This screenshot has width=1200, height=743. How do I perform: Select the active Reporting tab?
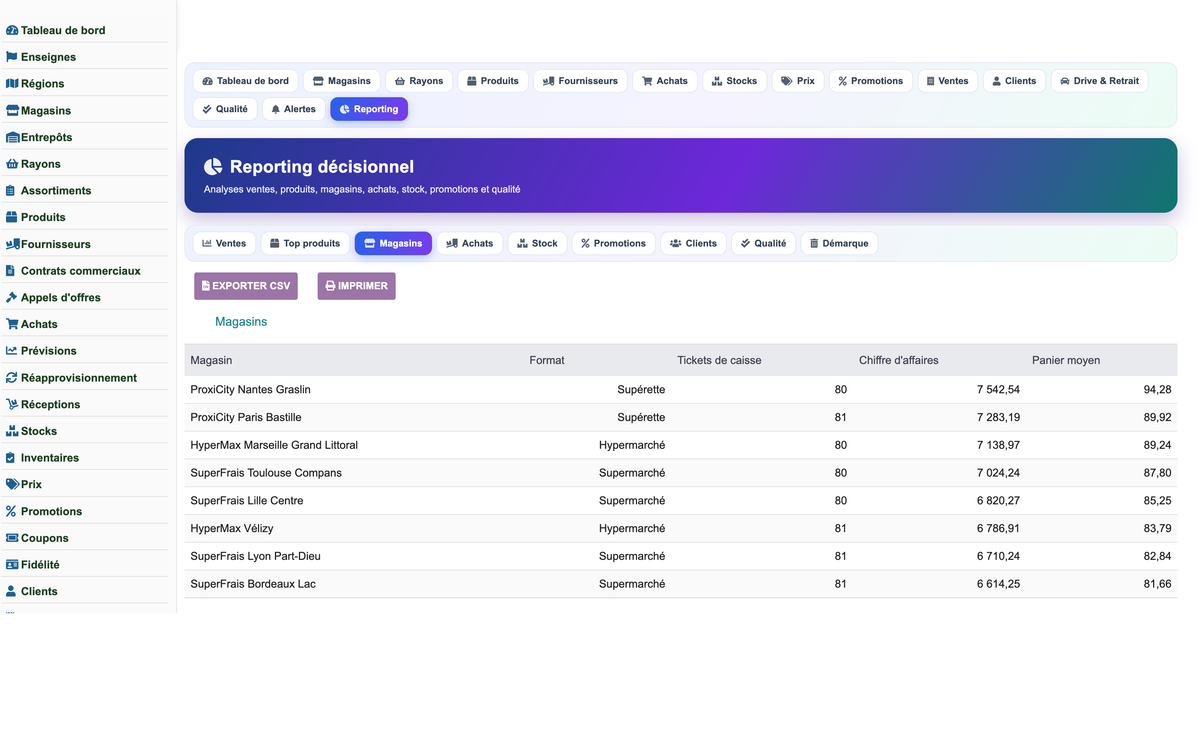369,109
